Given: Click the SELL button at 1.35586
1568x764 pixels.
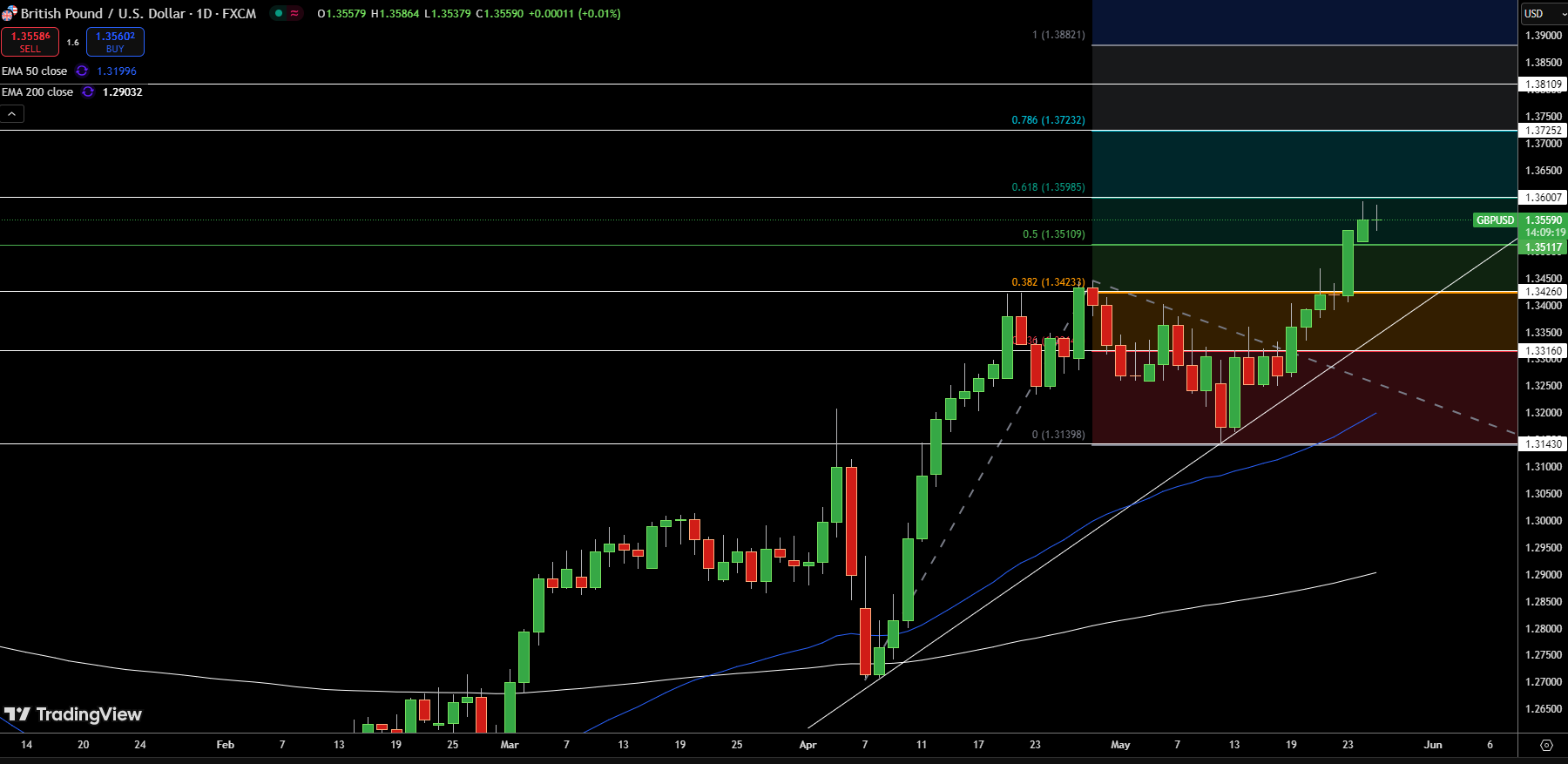Looking at the screenshot, I should (30, 42).
